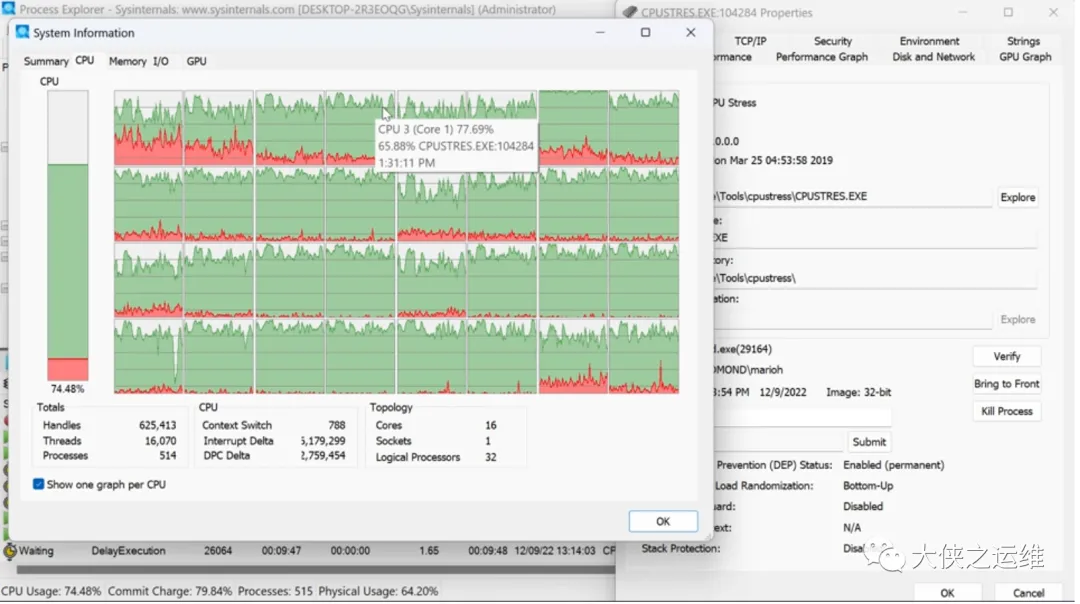Click the Logical Processors value 32
Image resolution: width=1080 pixels, height=604 pixels.
pyautogui.click(x=492, y=459)
